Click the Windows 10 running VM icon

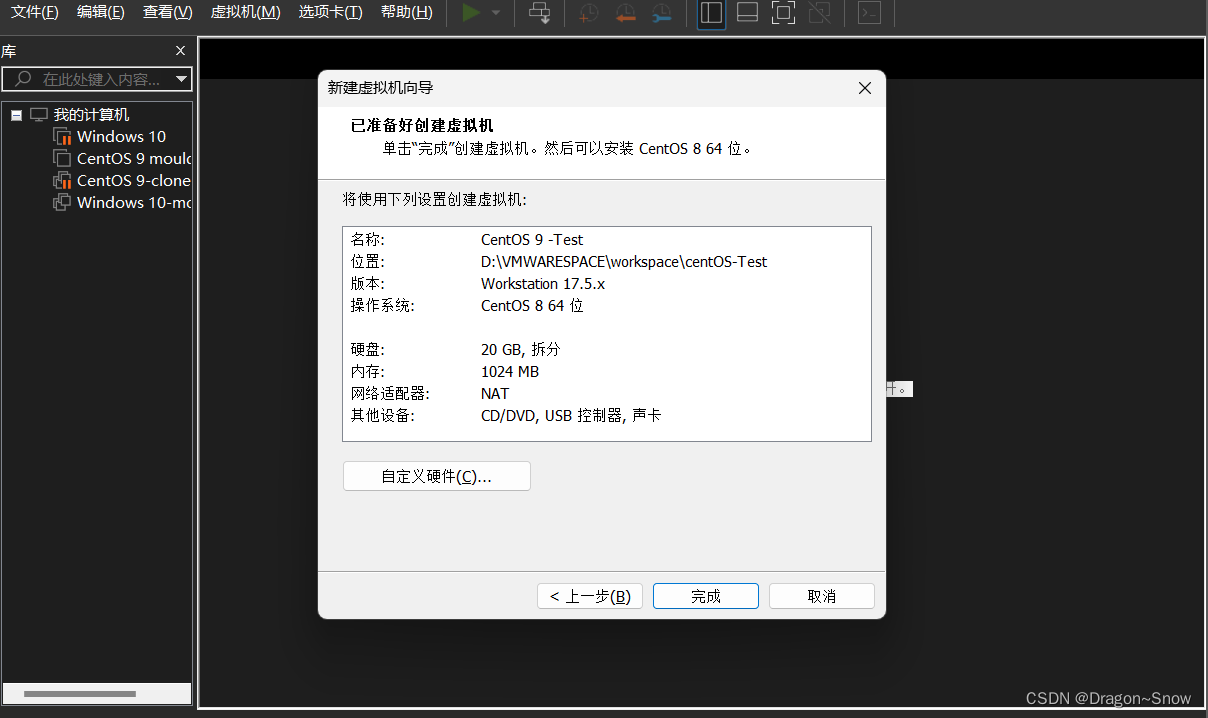[62, 137]
